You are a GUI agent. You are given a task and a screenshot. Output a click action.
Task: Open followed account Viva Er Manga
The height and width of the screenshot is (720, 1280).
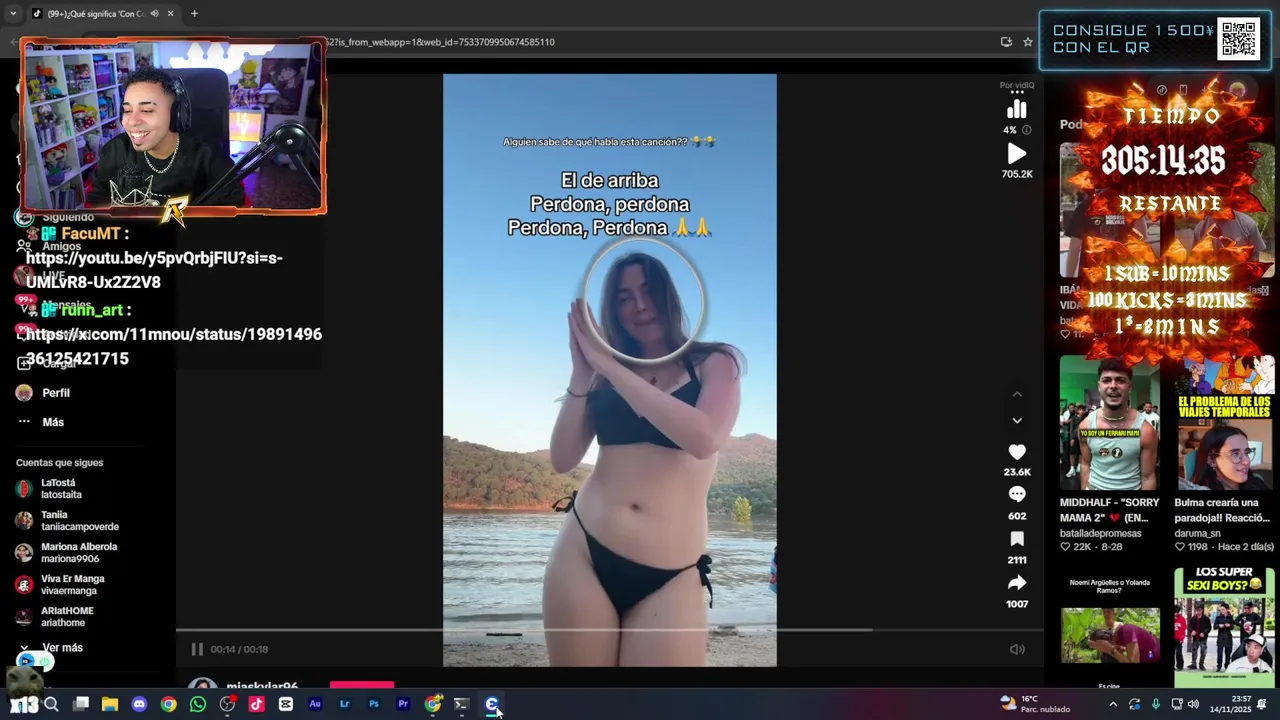[60, 585]
